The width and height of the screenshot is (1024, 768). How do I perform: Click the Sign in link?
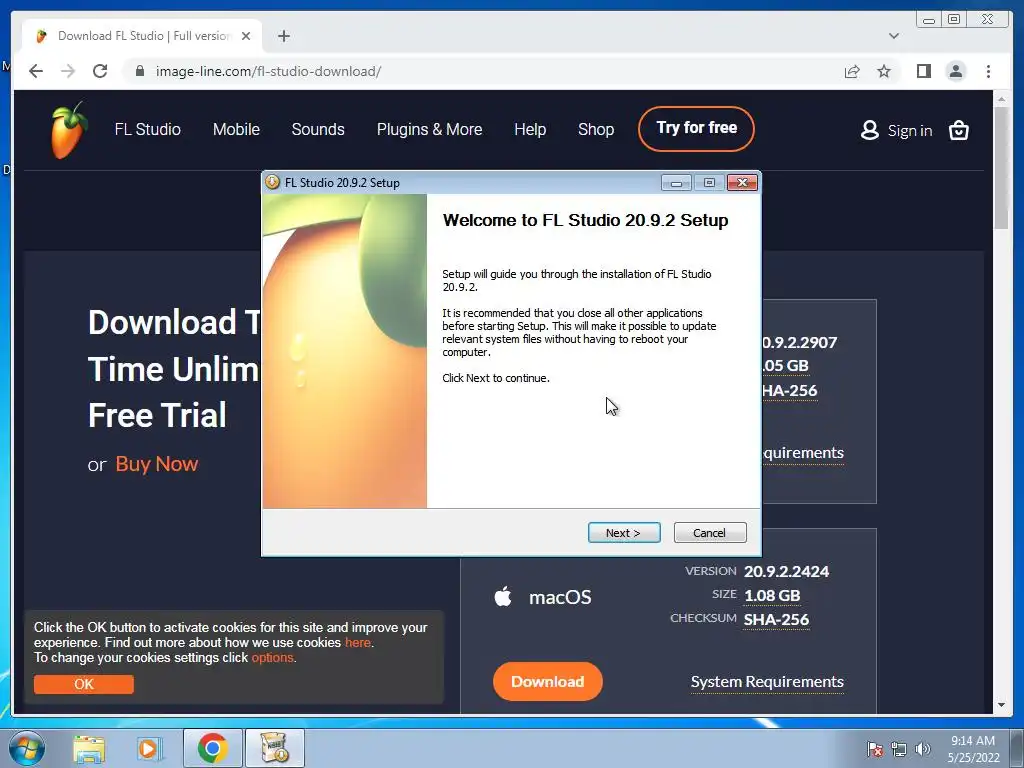click(x=910, y=131)
